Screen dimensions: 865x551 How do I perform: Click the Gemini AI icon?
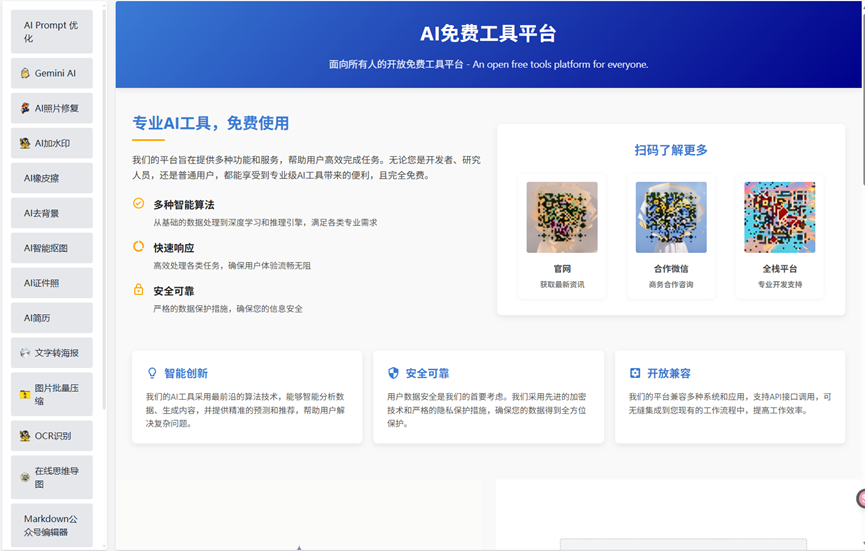pyautogui.click(x=25, y=73)
